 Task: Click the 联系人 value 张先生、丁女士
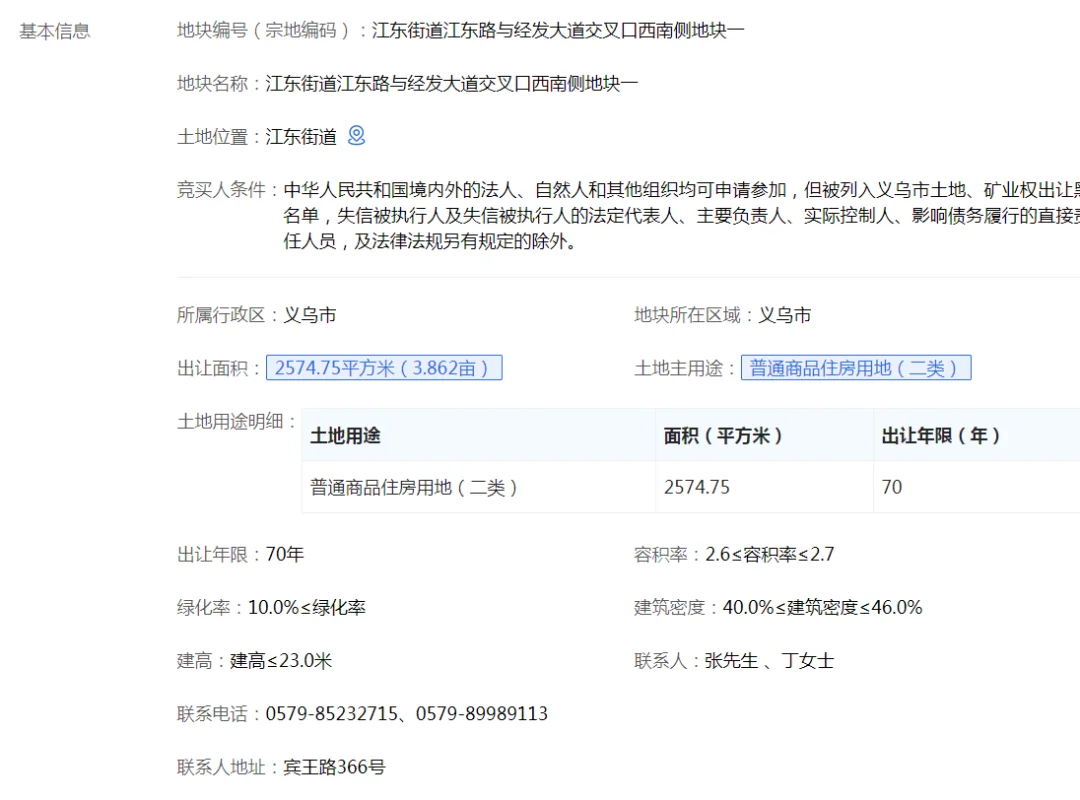tap(769, 660)
